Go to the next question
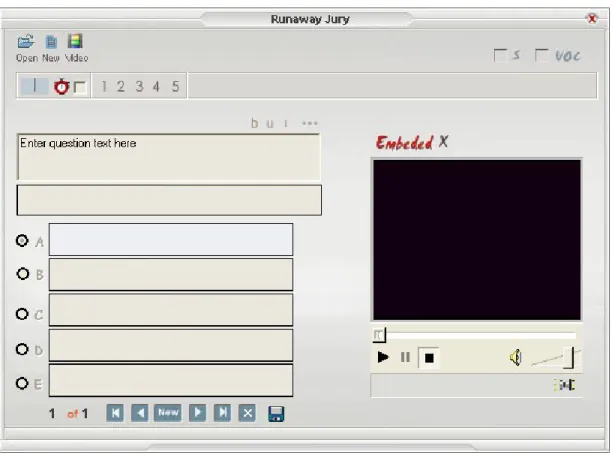Viewport: 615px width, 455px height. point(197,413)
